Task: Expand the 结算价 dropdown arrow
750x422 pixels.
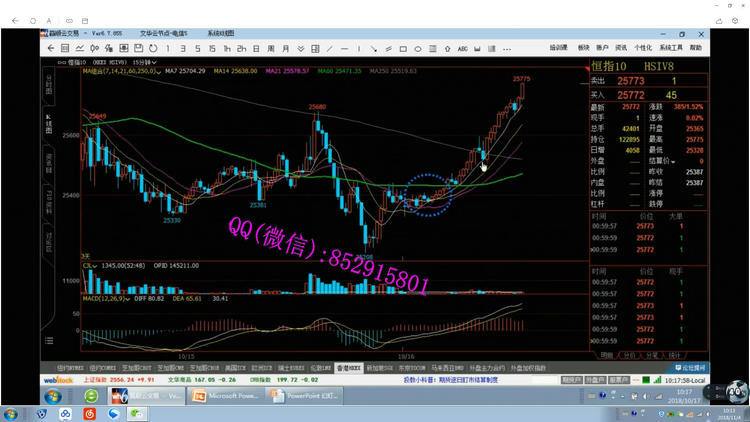Action: (x=674, y=161)
